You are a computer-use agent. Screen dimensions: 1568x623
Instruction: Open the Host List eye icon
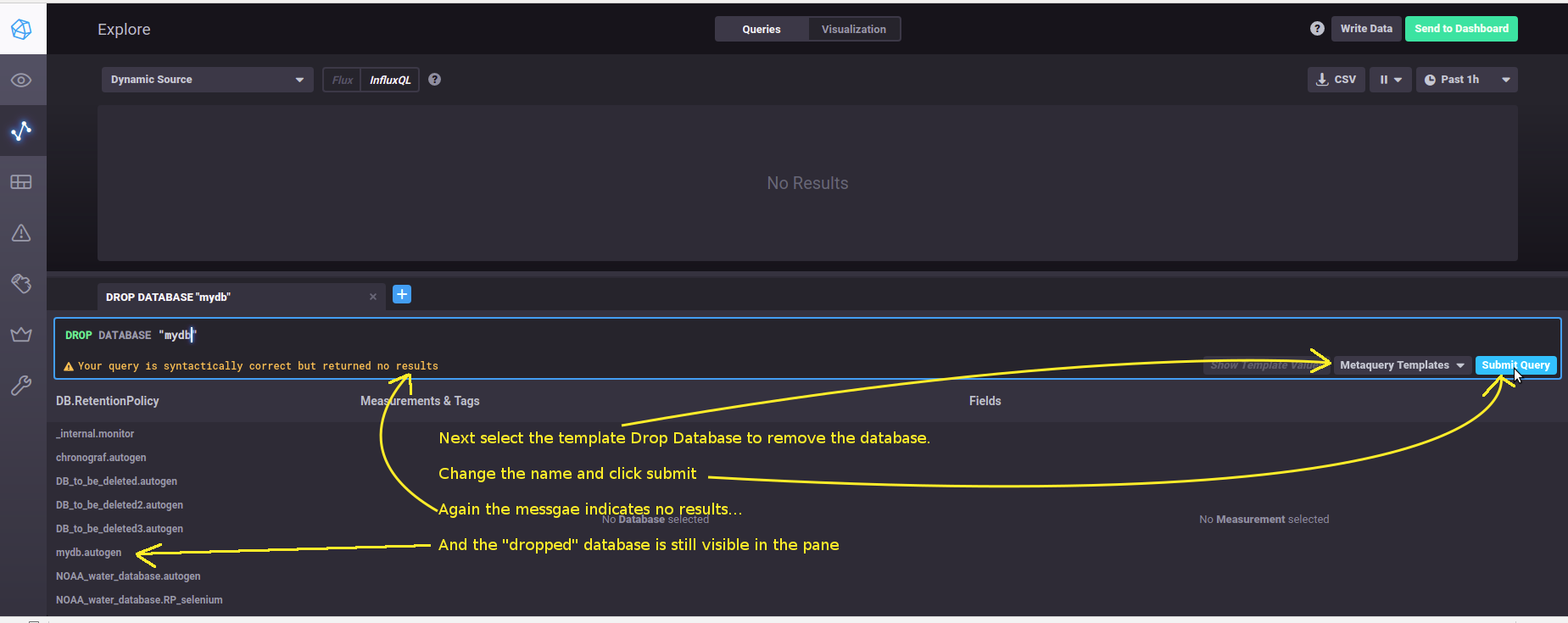(x=23, y=80)
